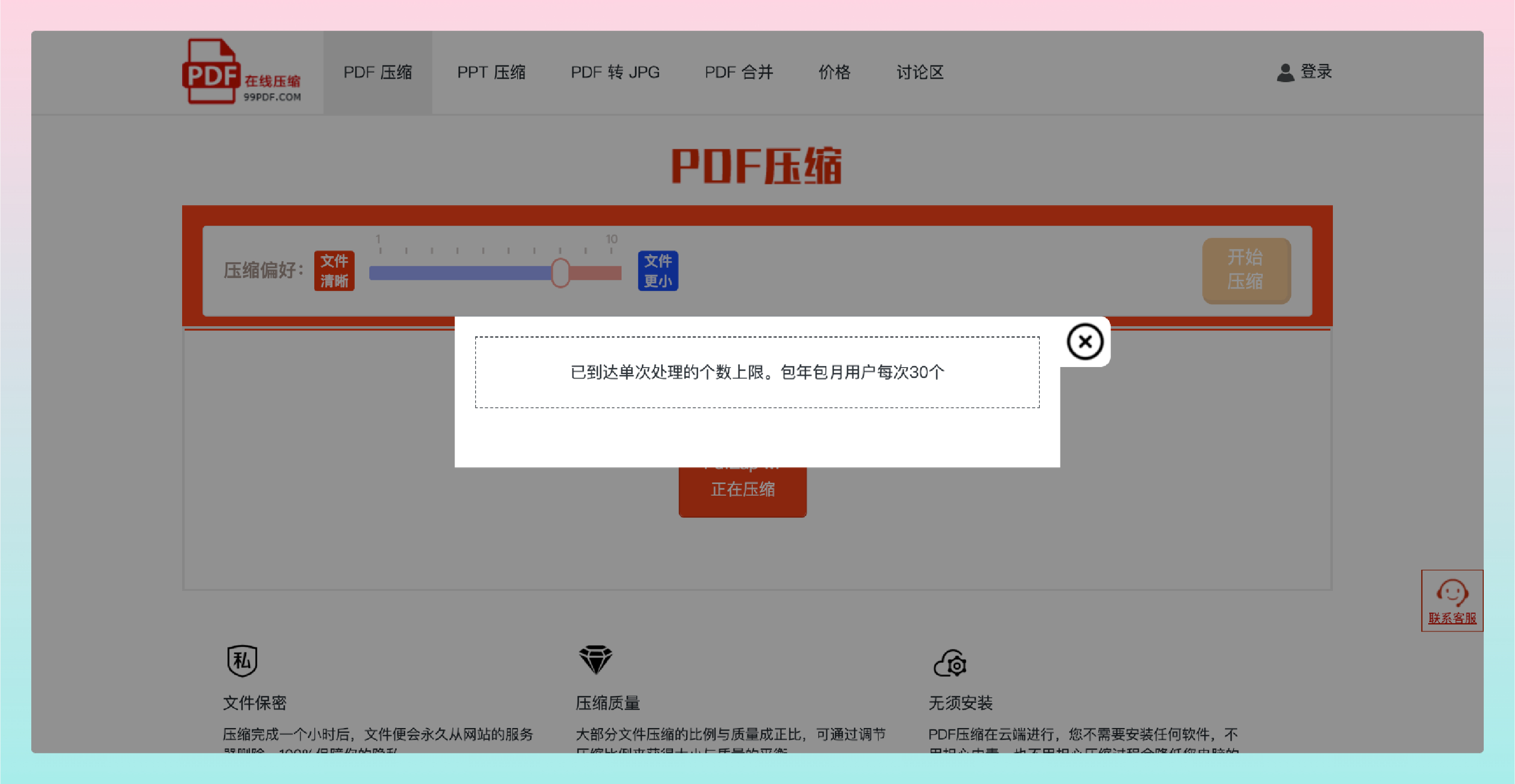Click the privacy shield 私 icon
Viewport: 1515px width, 784px height.
tap(242, 660)
